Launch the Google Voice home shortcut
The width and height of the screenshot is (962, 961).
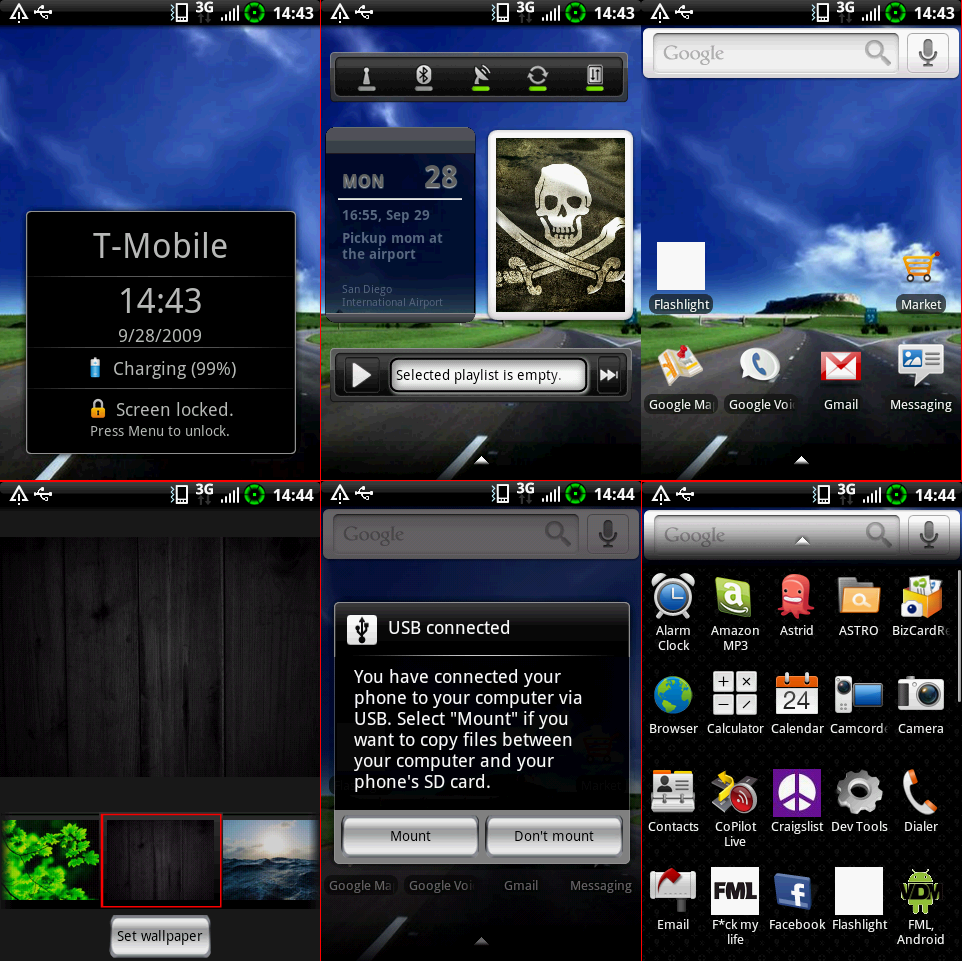(761, 379)
